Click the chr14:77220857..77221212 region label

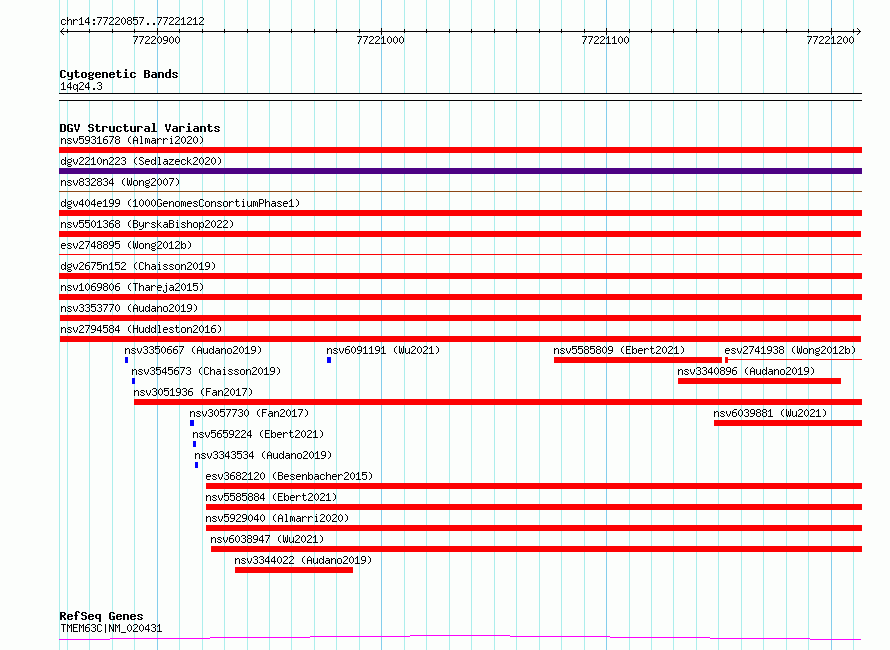(x=132, y=21)
